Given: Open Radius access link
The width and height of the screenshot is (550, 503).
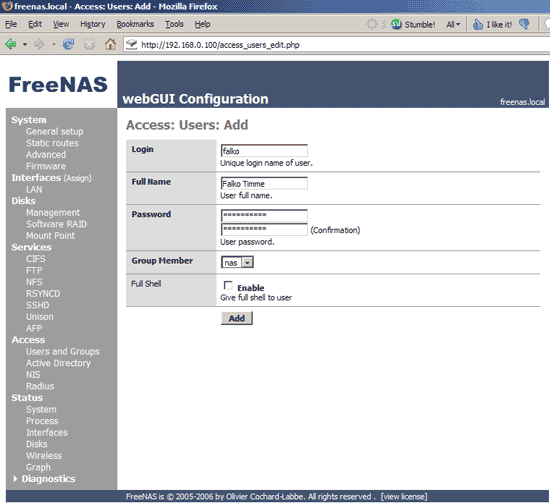Looking at the screenshot, I should pyautogui.click(x=40, y=386).
